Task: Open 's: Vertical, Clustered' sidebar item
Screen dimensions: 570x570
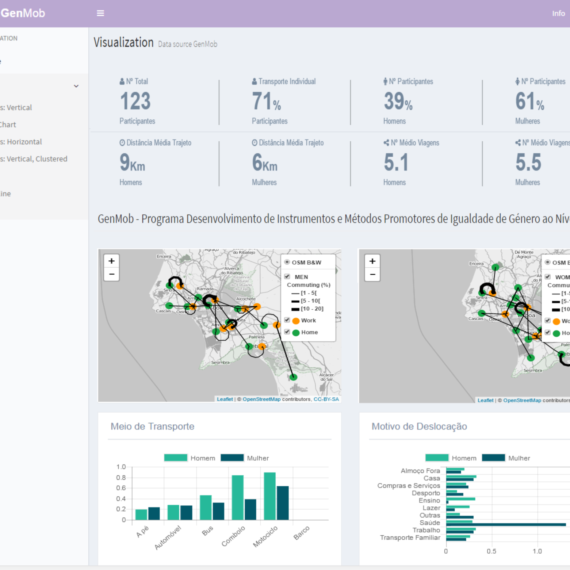Action: [34, 159]
